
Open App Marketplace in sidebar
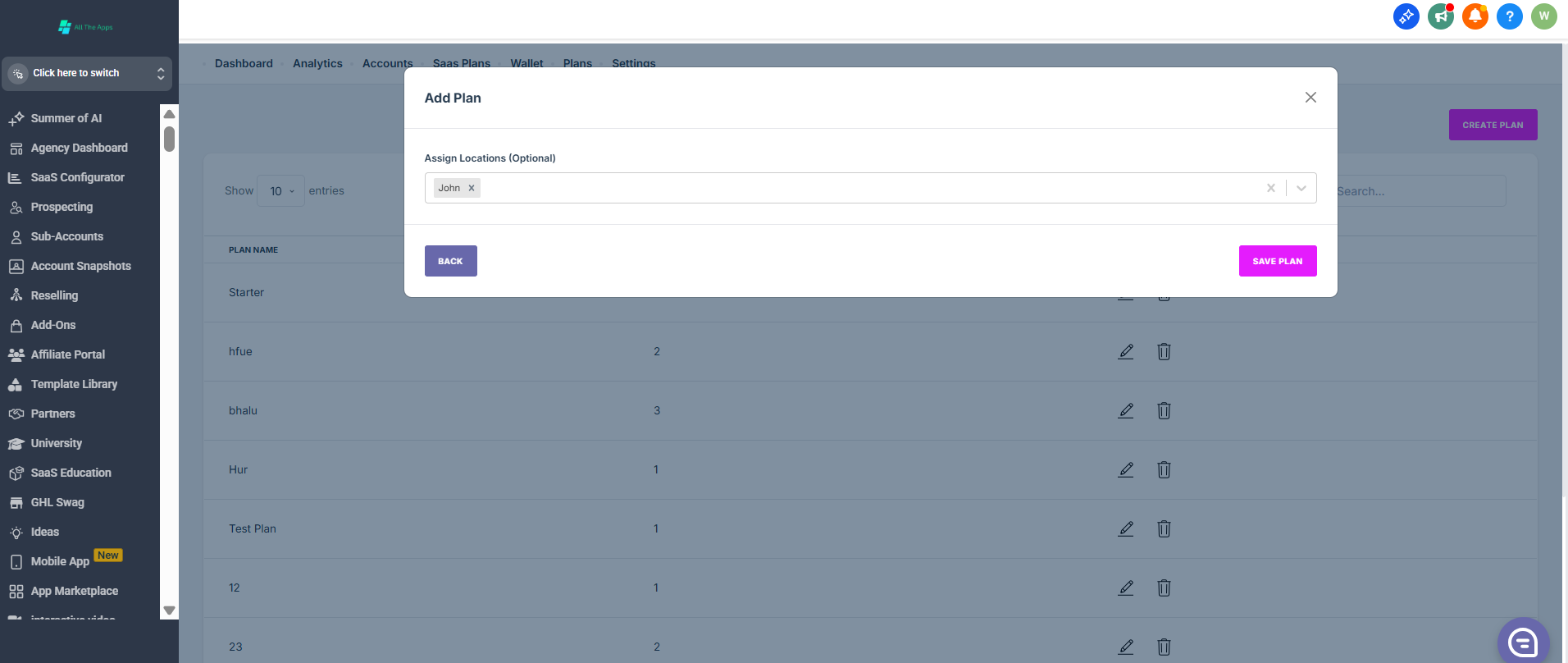74,591
